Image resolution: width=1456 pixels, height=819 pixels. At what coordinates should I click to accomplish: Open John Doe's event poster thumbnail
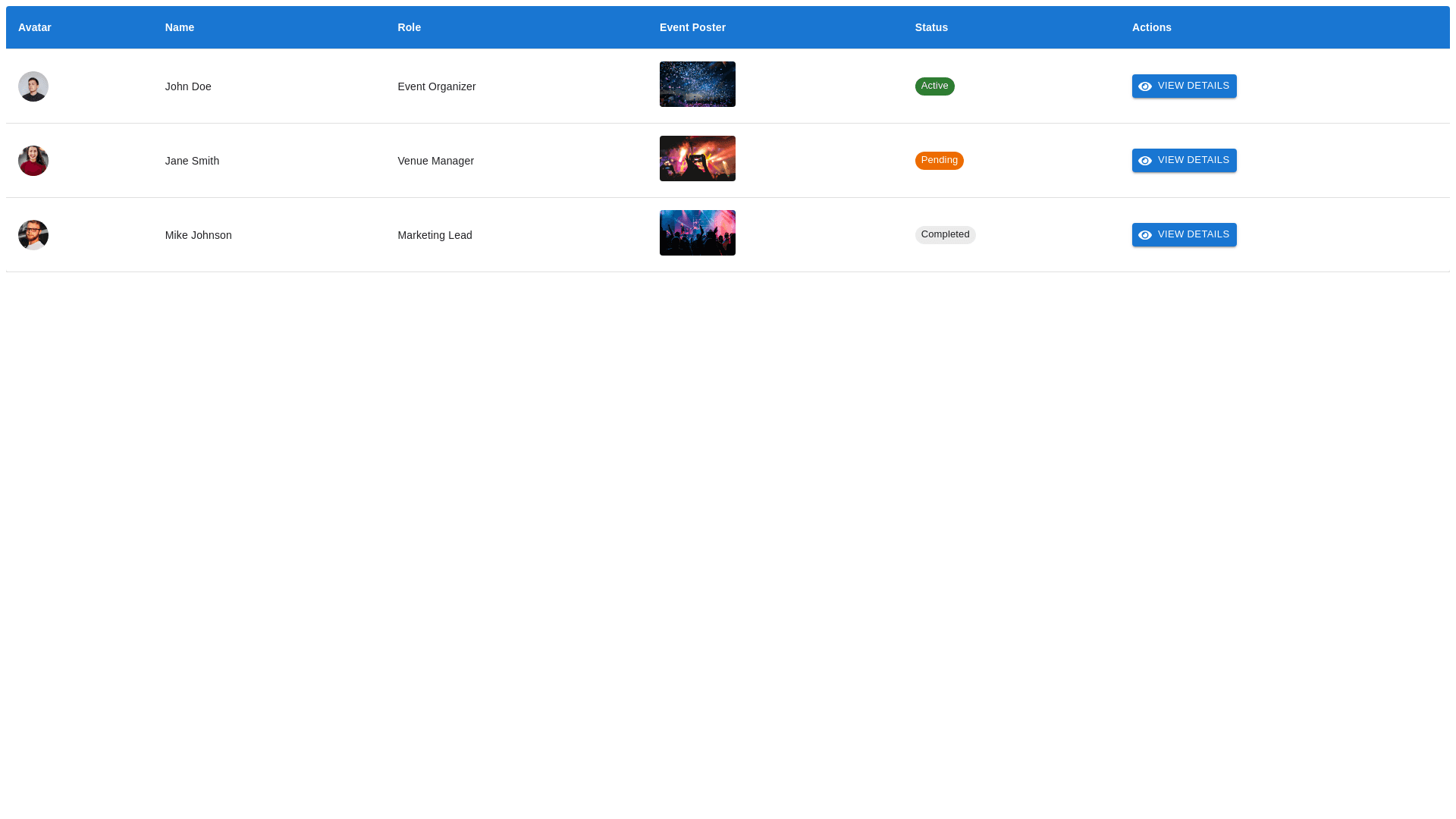[697, 84]
